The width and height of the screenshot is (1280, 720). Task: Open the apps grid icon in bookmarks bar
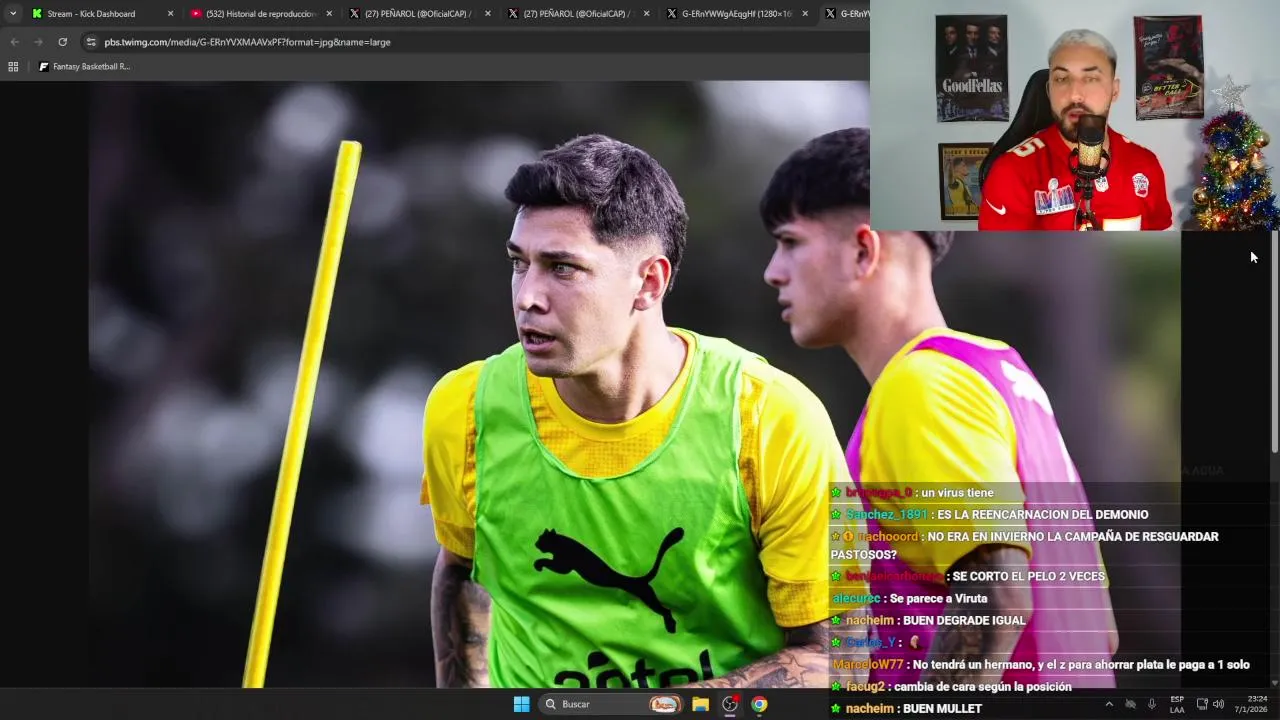click(13, 67)
